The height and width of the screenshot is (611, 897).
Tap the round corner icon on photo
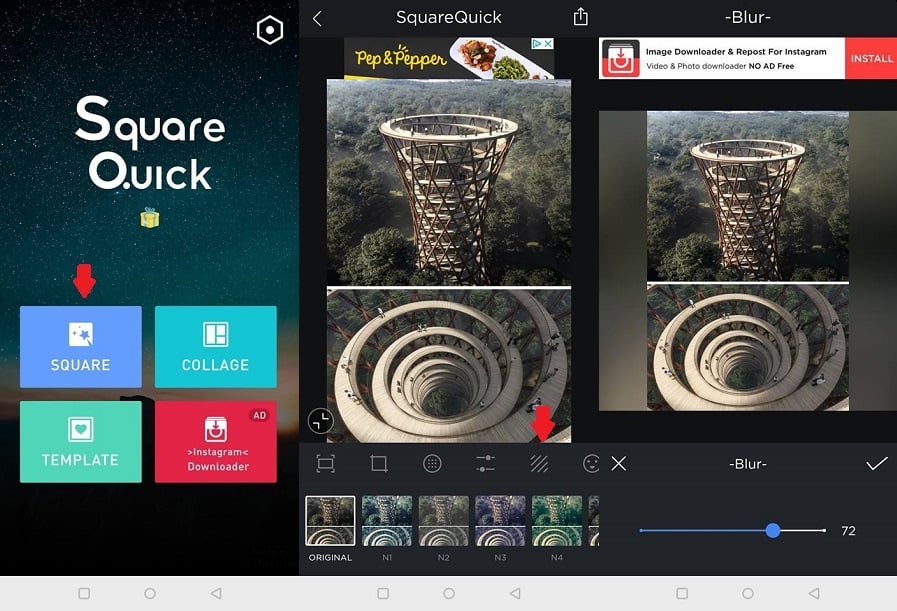coord(320,420)
